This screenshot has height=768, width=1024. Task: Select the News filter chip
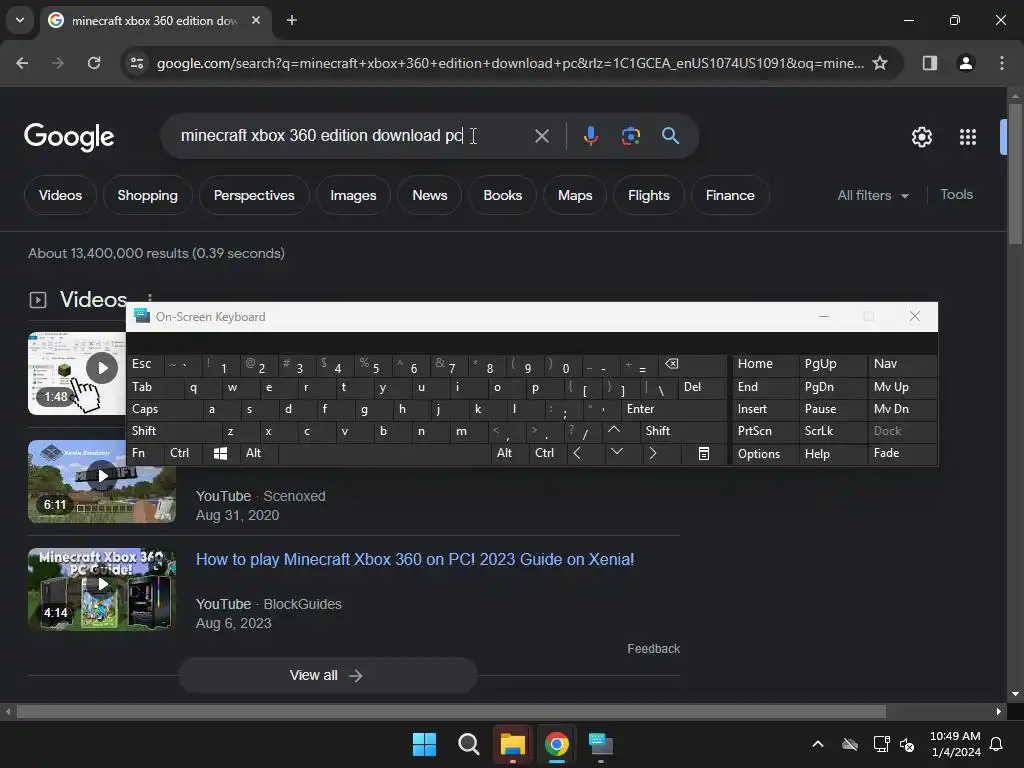coord(430,195)
